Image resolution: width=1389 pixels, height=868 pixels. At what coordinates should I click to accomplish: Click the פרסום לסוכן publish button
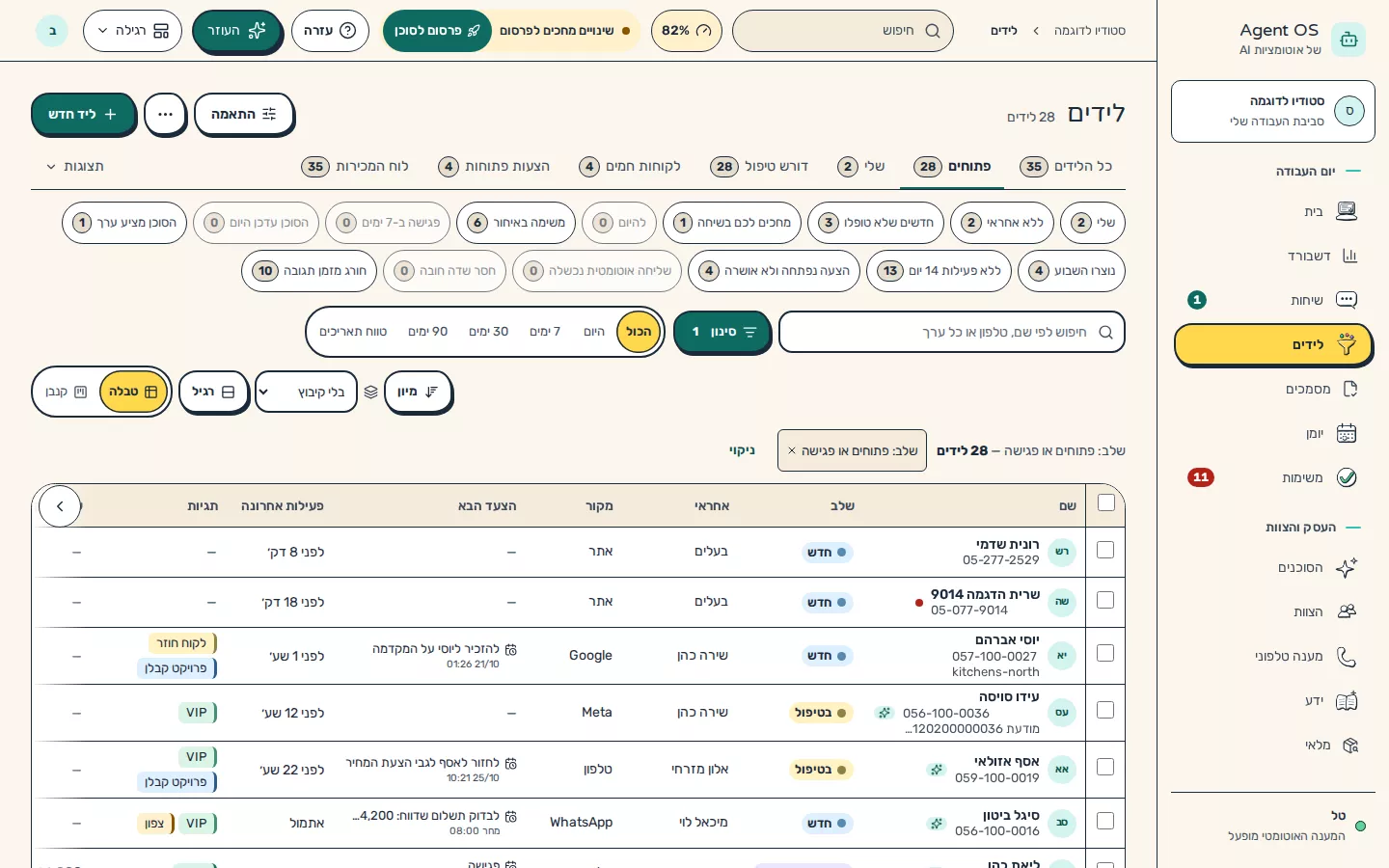[437, 31]
